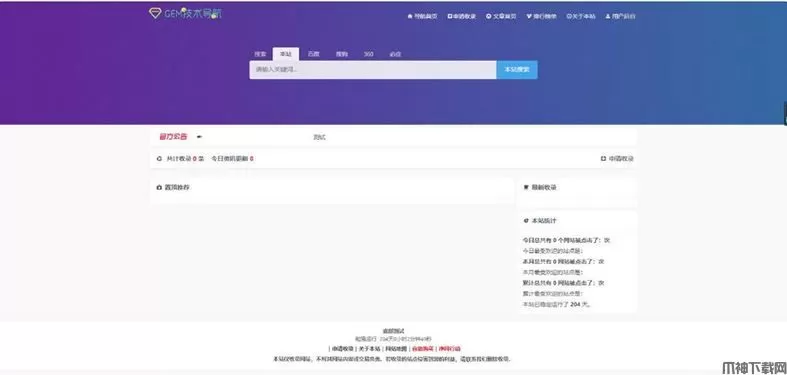Switch to the 360 search tab
The image size is (787, 375).
point(368,54)
